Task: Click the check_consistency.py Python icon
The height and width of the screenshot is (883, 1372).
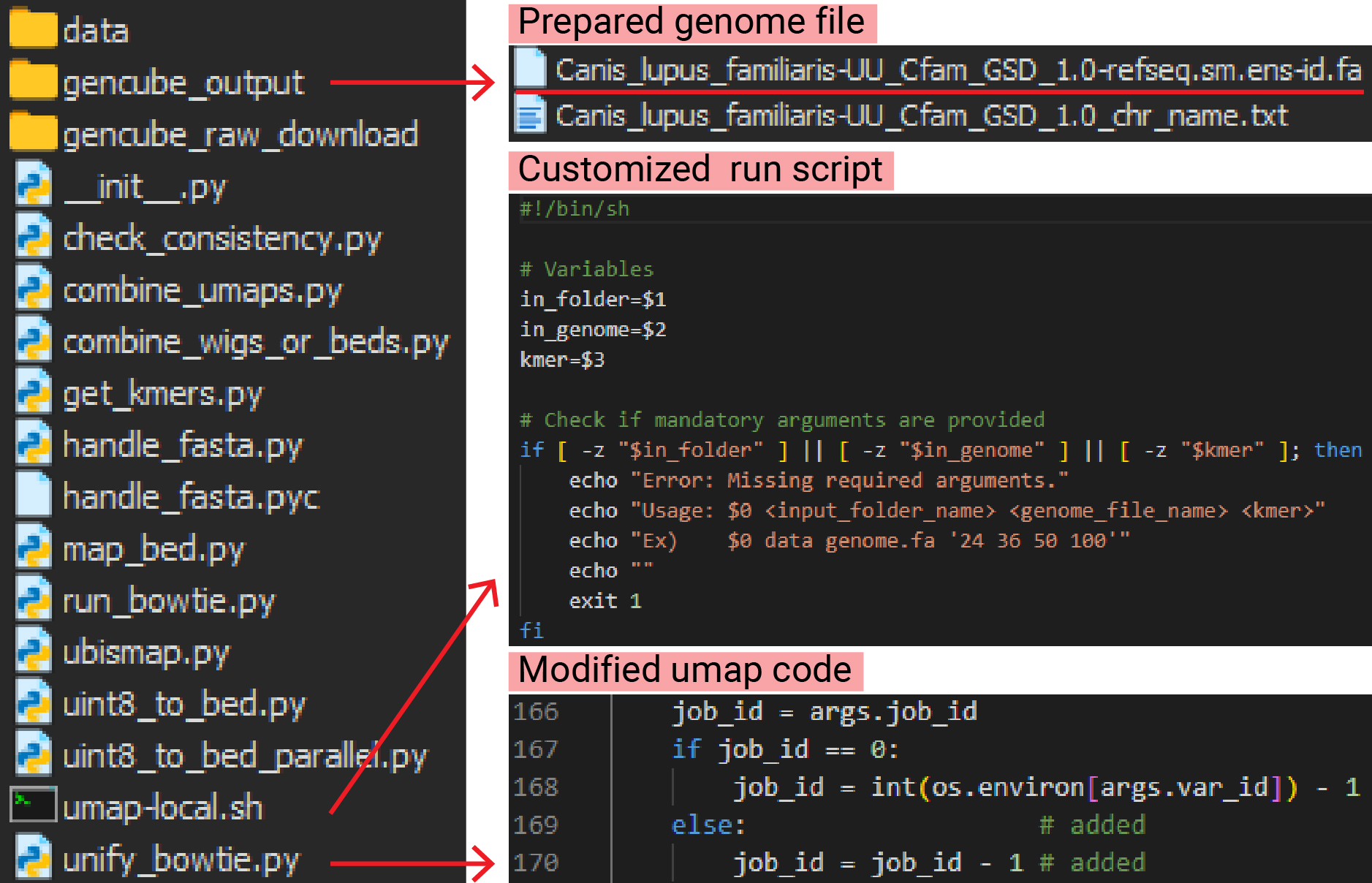Action: [34, 235]
